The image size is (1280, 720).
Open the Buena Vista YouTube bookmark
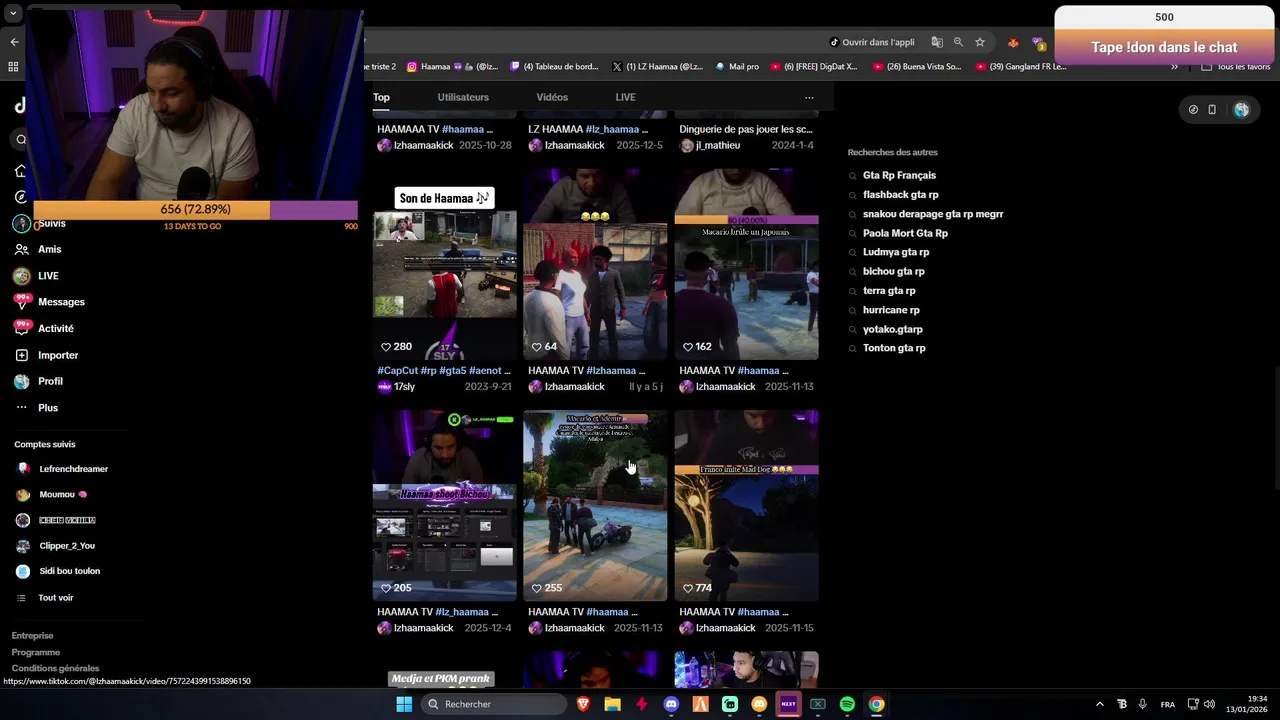(917, 67)
